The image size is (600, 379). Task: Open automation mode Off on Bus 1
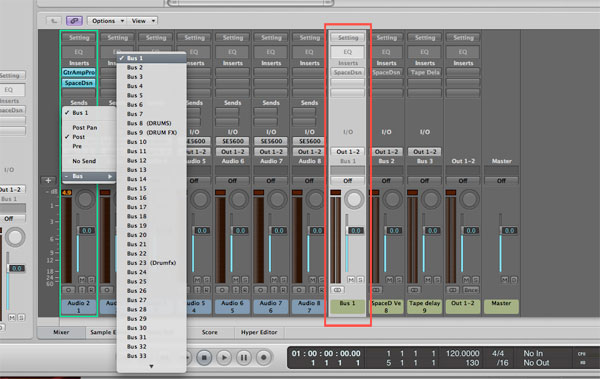[x=348, y=181]
